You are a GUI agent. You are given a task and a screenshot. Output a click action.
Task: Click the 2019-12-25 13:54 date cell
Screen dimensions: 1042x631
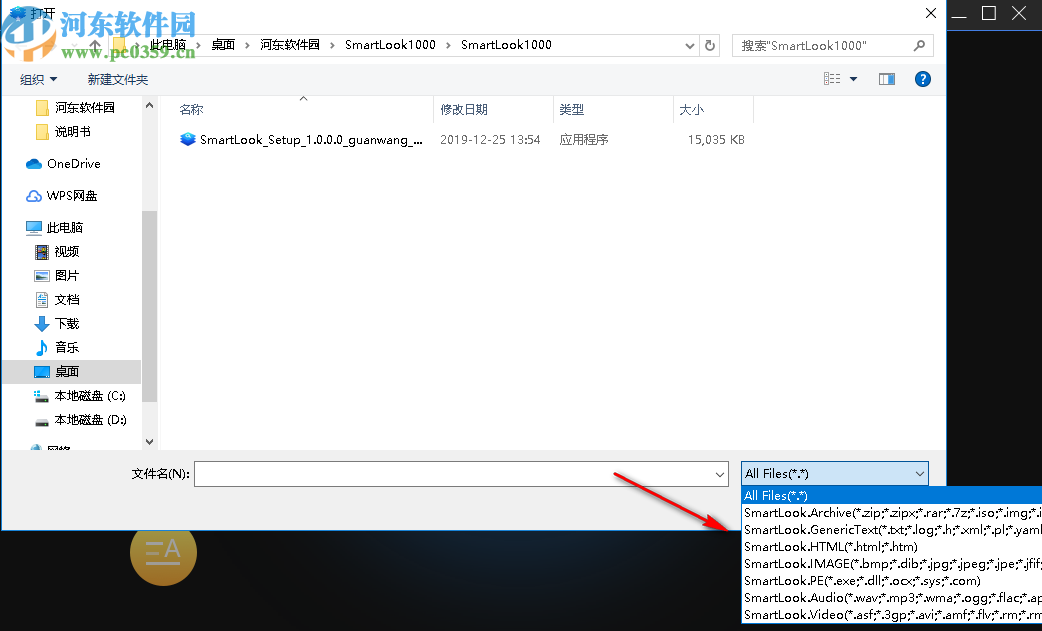[490, 139]
